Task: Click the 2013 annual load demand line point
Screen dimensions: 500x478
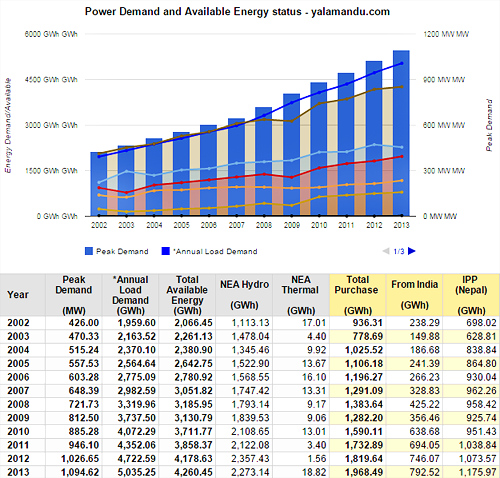Action: [x=401, y=63]
